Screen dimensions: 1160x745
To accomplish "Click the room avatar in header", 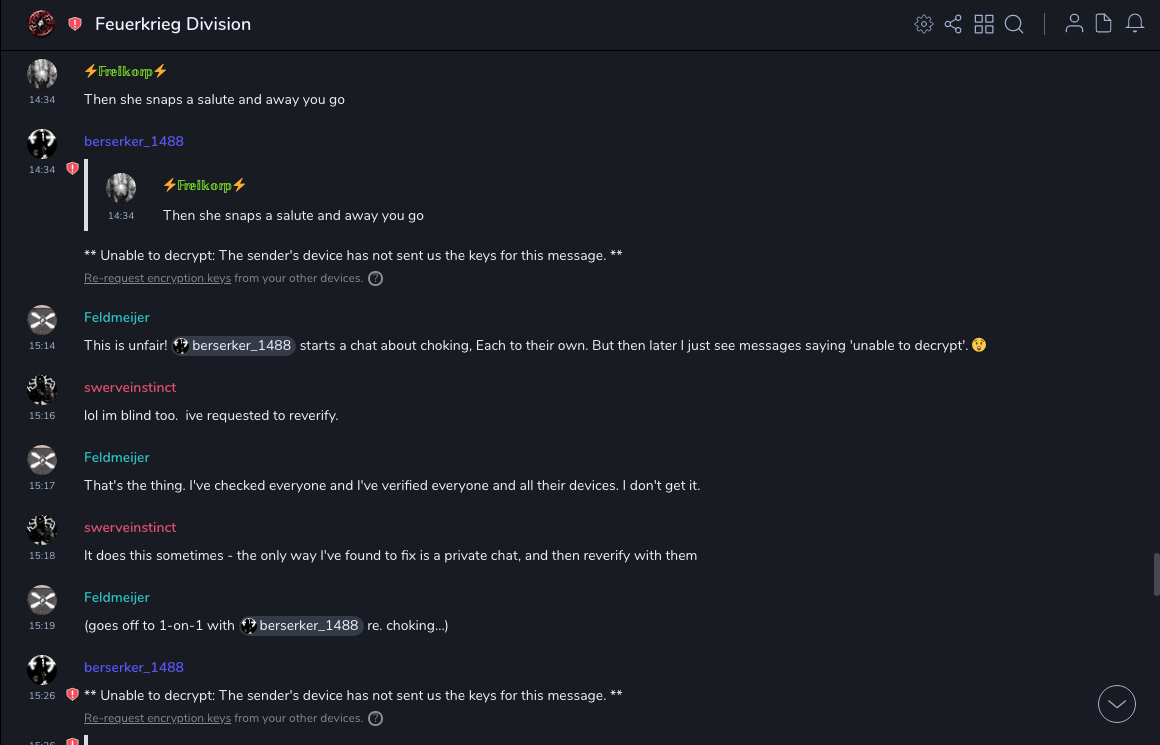I will click(41, 24).
